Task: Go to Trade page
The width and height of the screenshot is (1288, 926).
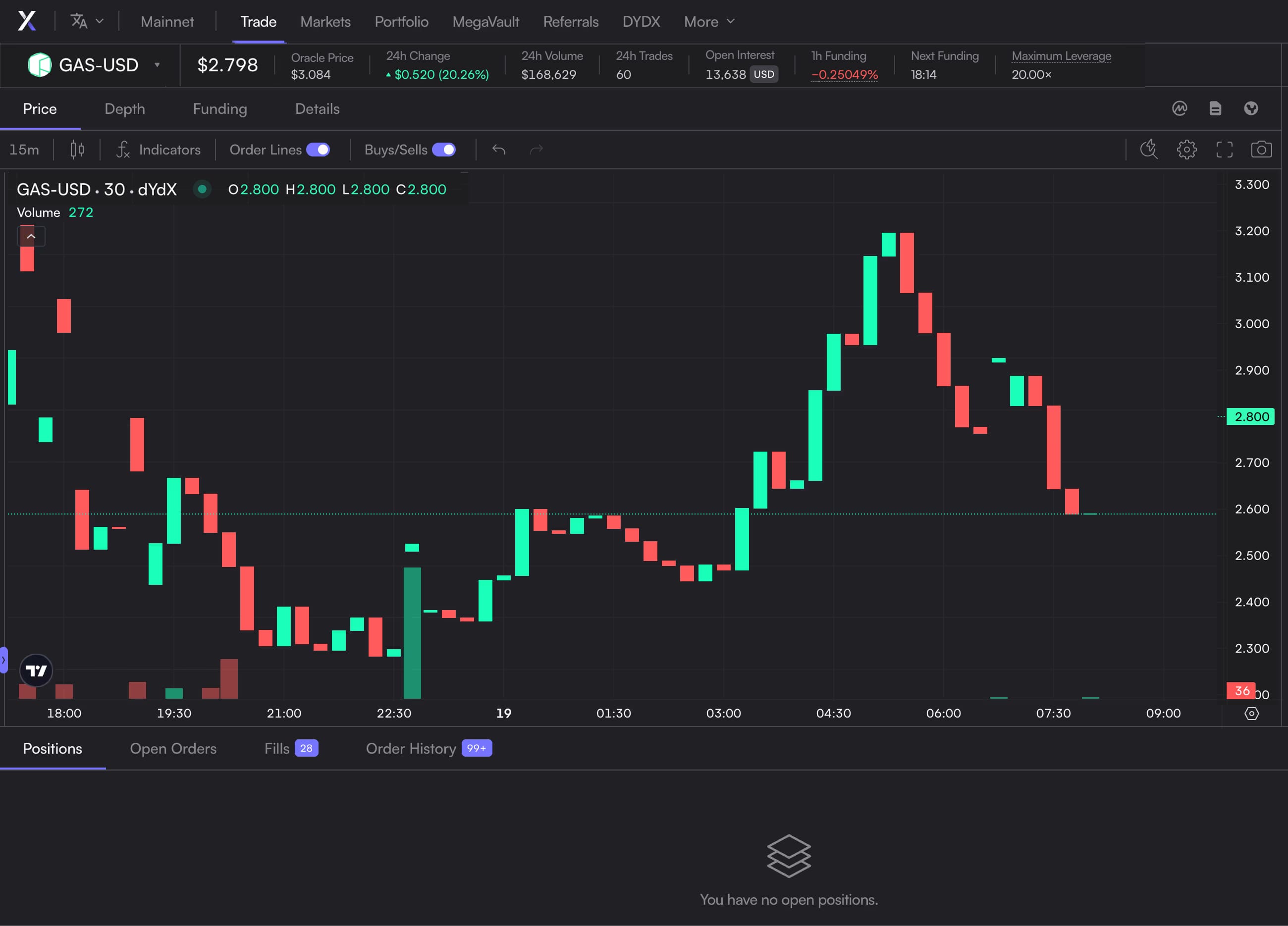Action: click(259, 22)
